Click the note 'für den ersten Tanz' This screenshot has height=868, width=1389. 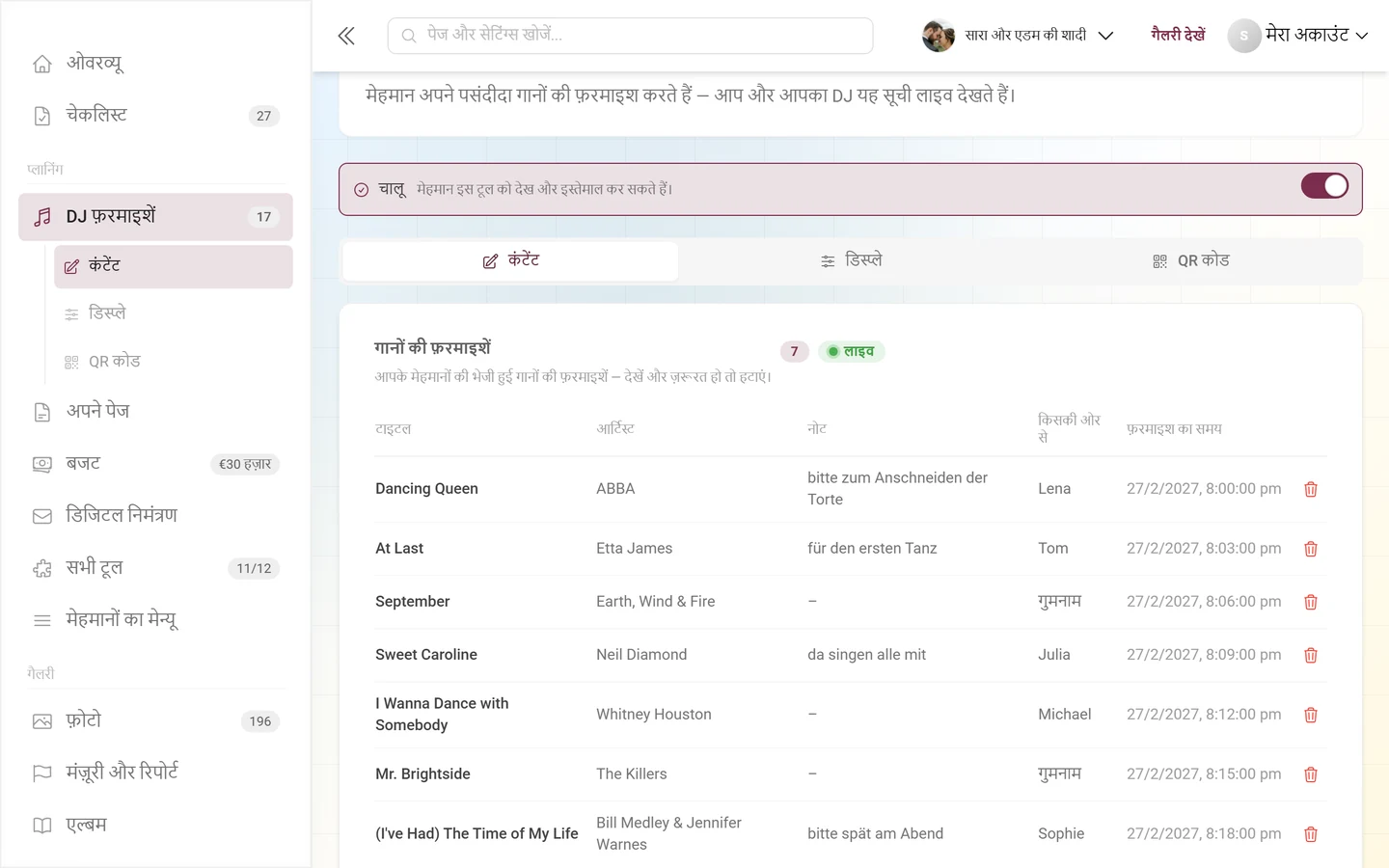(872, 549)
